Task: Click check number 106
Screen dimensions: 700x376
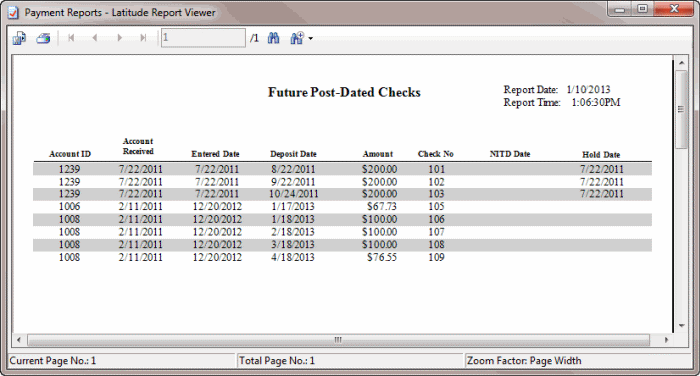Action: pos(437,219)
